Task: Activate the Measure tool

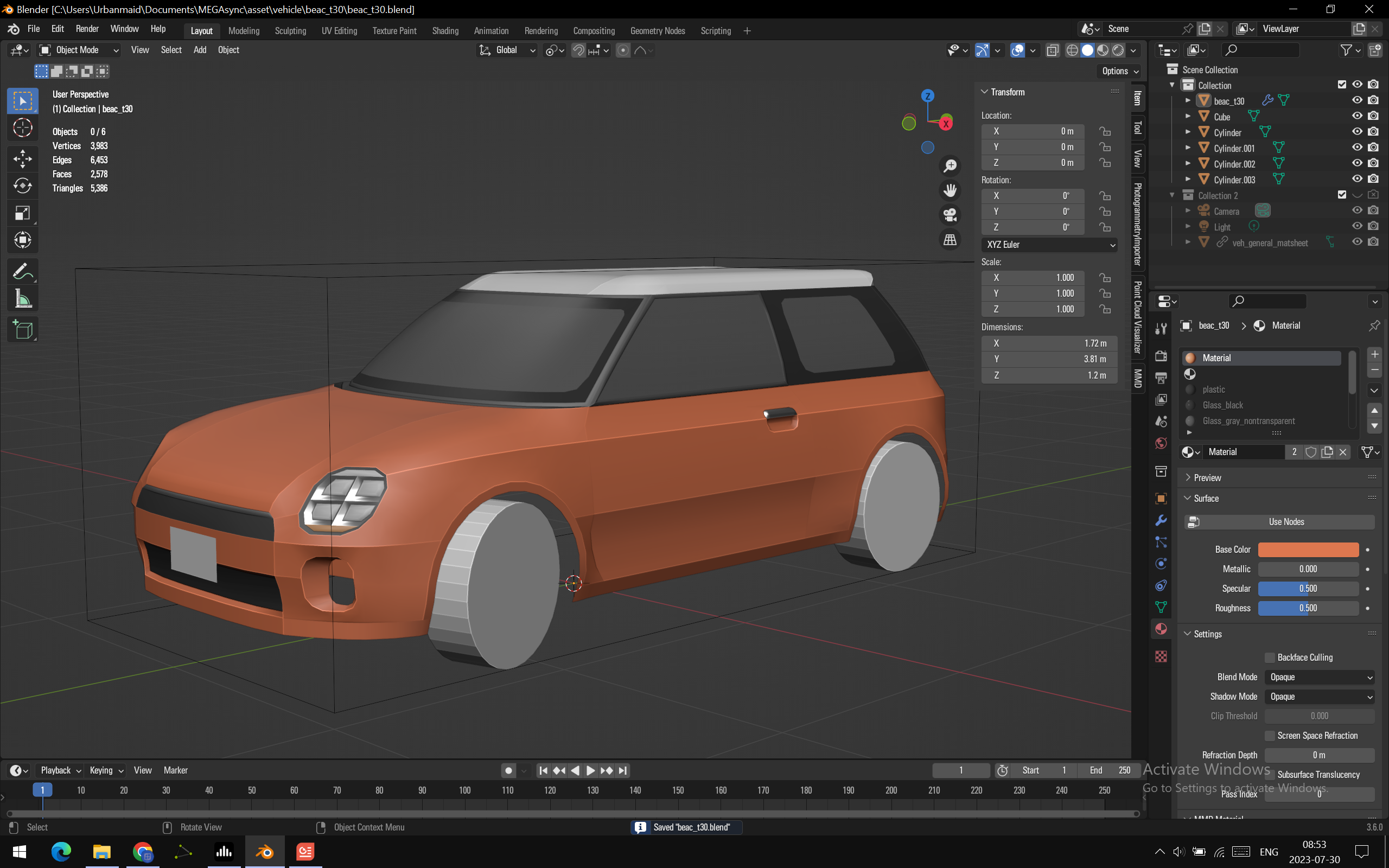Action: tap(22, 298)
